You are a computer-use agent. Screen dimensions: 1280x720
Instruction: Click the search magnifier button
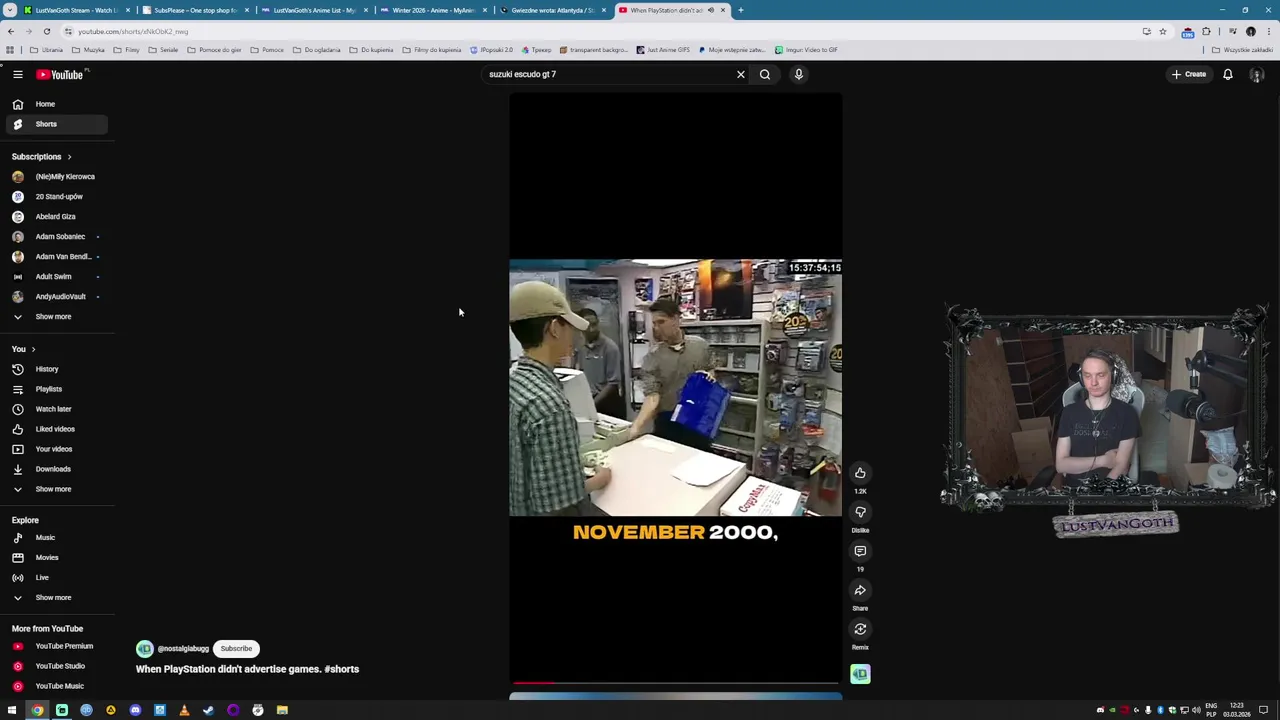765,74
